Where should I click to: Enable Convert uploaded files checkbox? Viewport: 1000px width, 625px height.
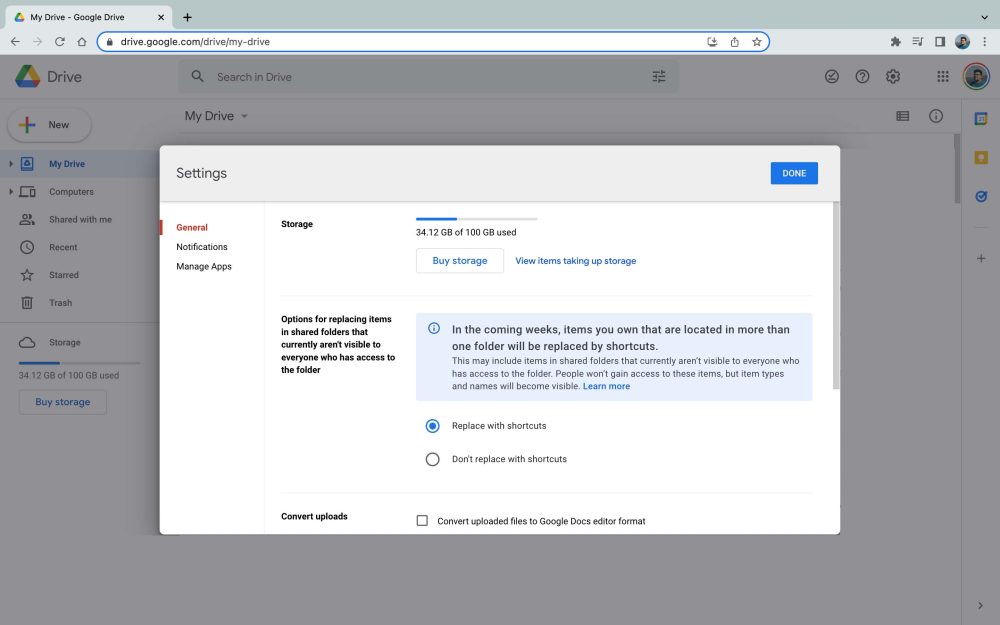422,521
